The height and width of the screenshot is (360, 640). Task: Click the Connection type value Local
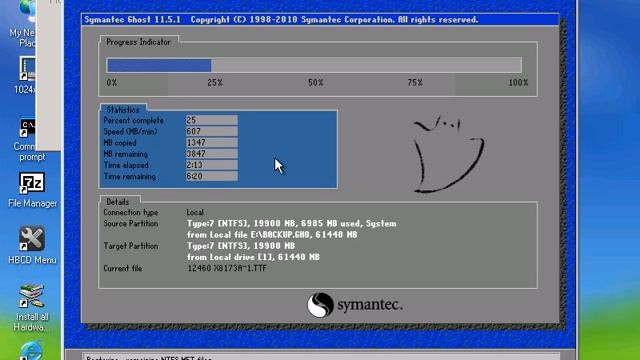(195, 213)
